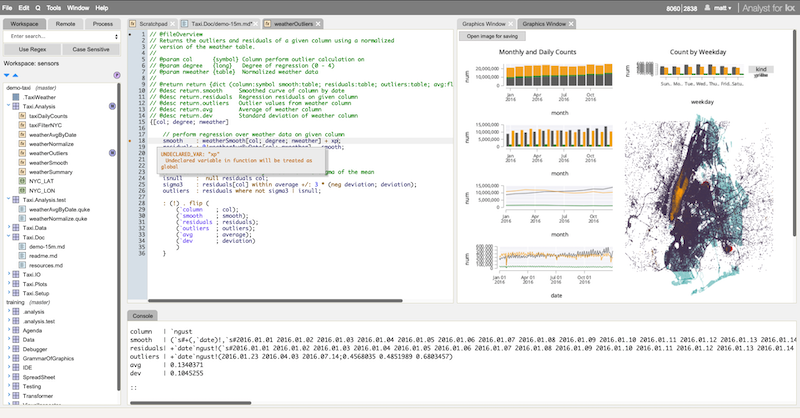Select the .analysis.test module

click(x=39, y=322)
